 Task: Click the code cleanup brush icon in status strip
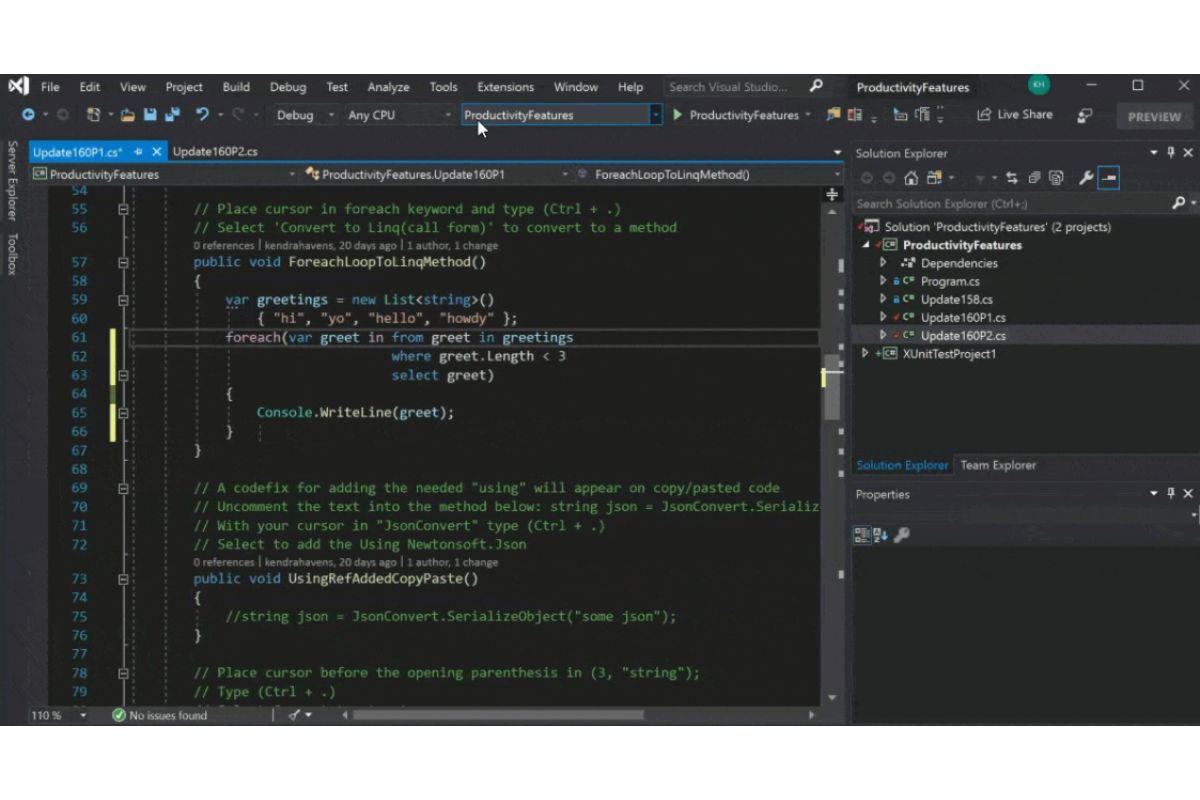(x=296, y=715)
